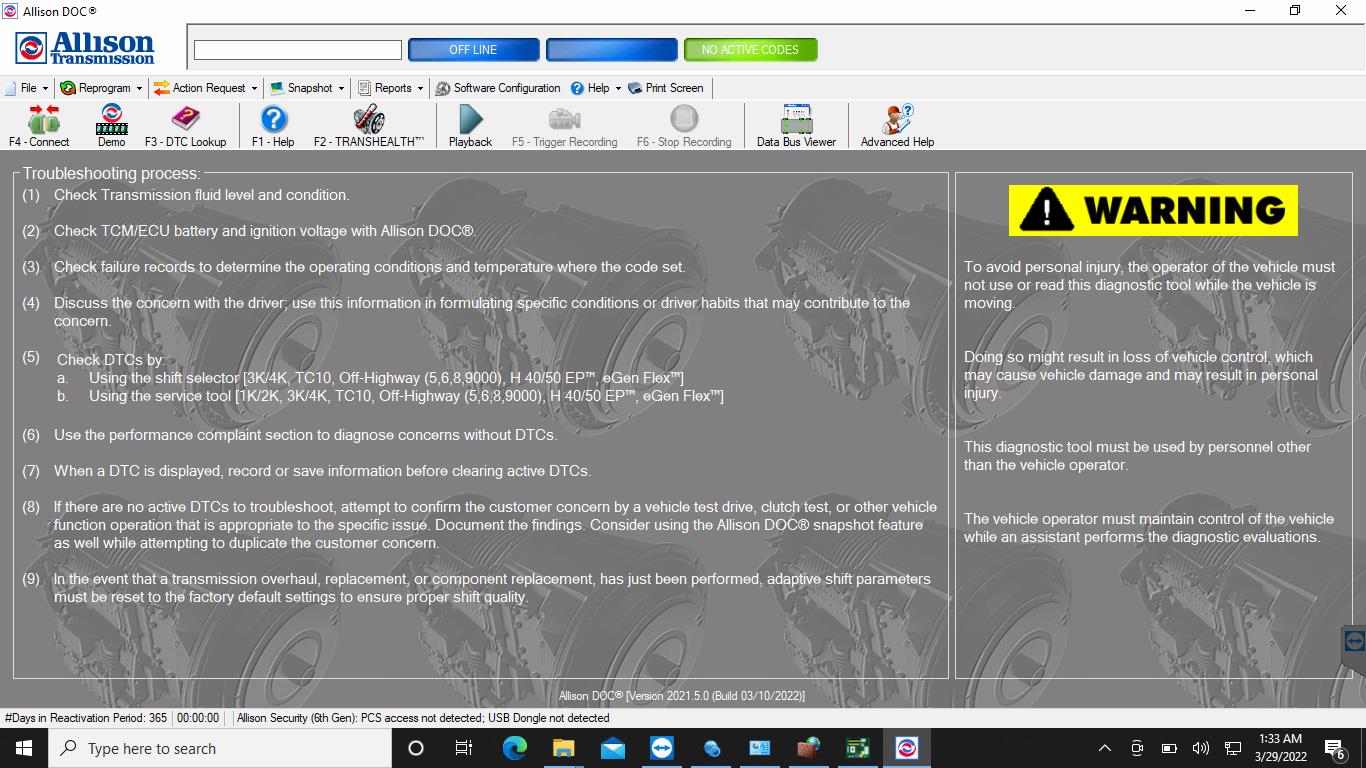
Task: Open Cortana from the taskbar
Action: tap(416, 748)
